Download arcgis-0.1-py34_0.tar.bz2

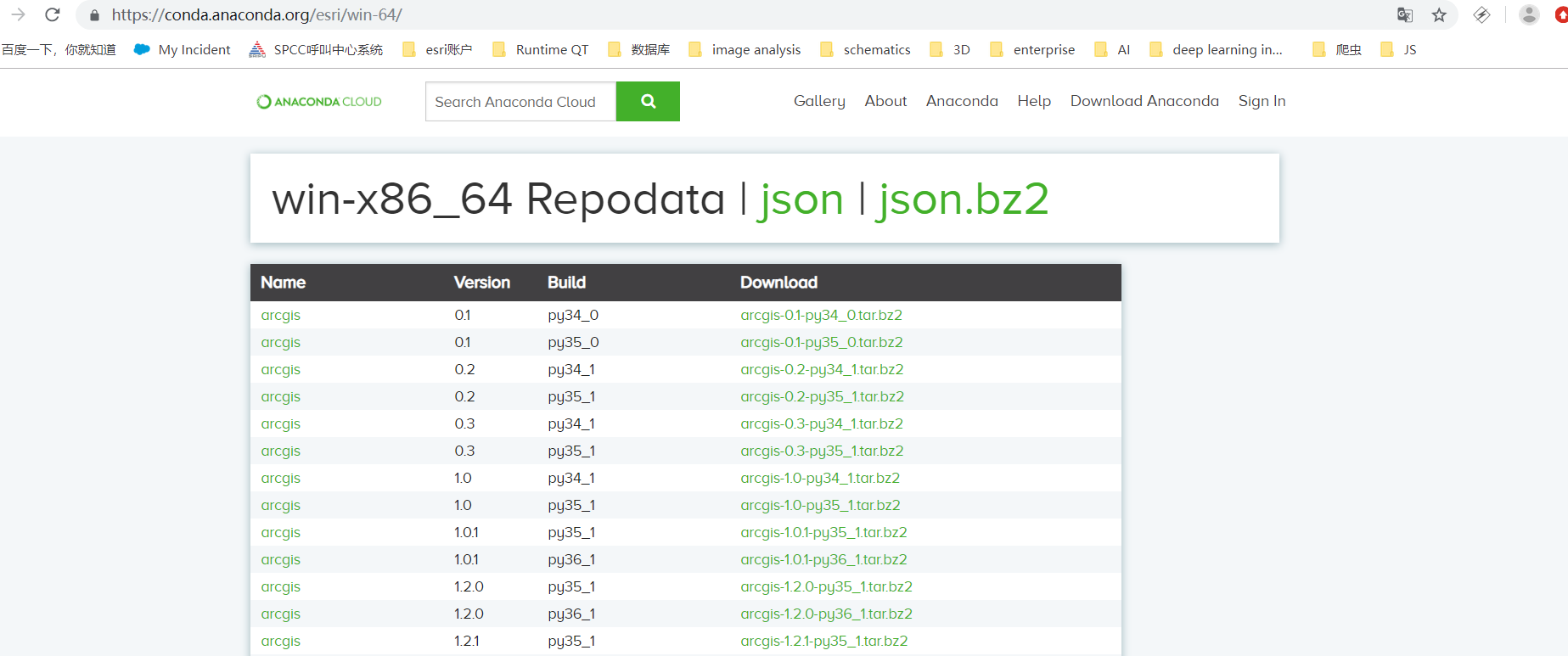[821, 315]
